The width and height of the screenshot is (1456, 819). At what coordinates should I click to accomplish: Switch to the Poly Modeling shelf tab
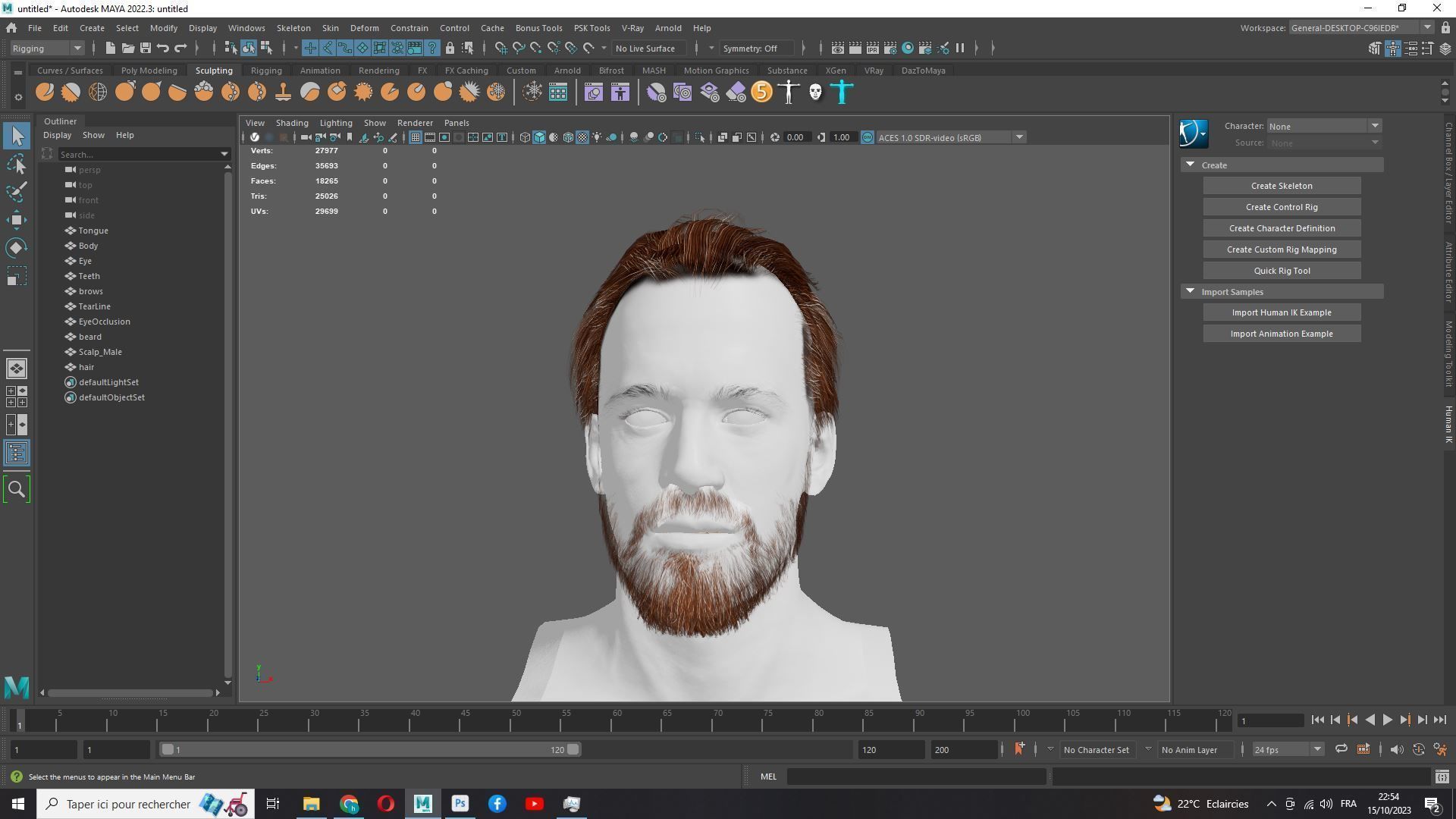click(149, 71)
